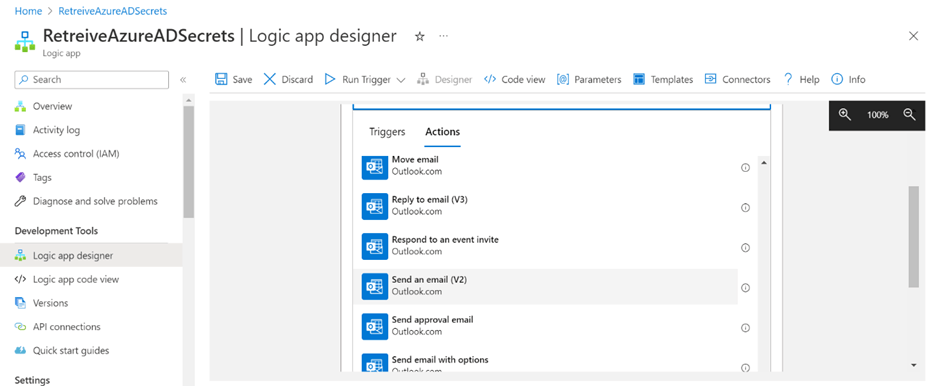
Task: Click Outlook icon beside Reply to email (V3)
Action: point(375,206)
